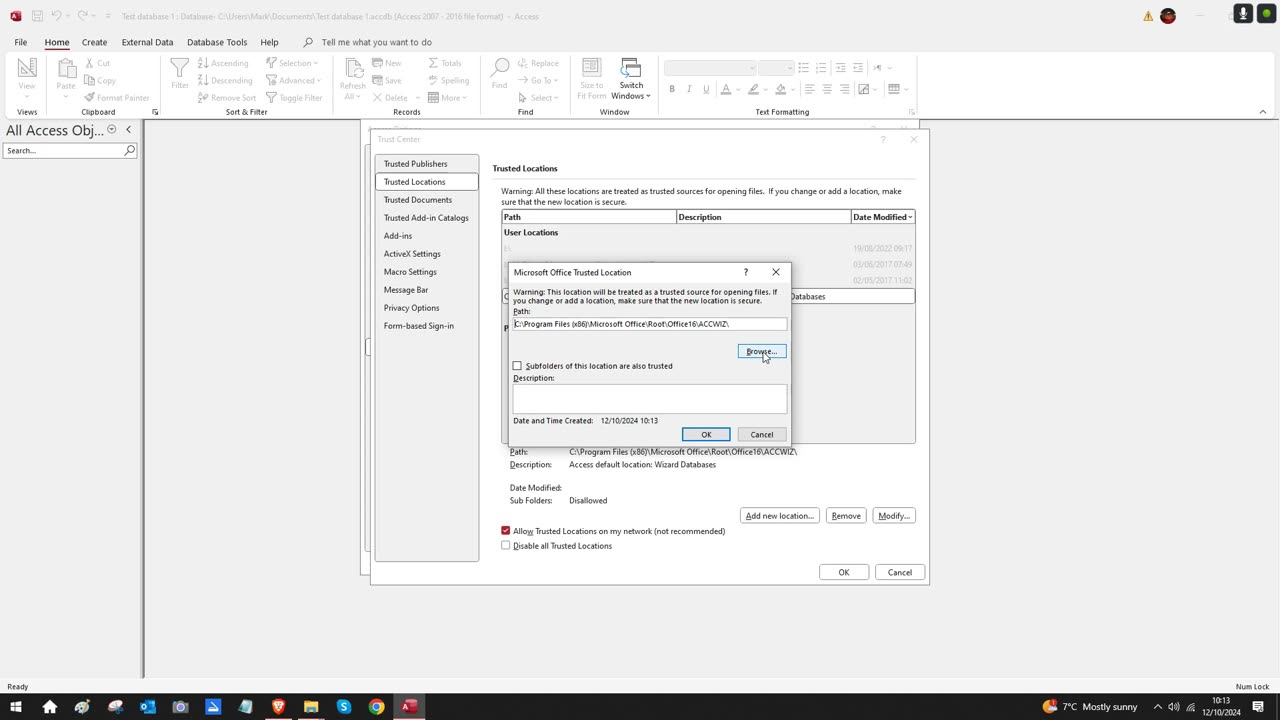Collapse the navigation pane with the chevron
The image size is (1280, 720).
pyautogui.click(x=128, y=130)
